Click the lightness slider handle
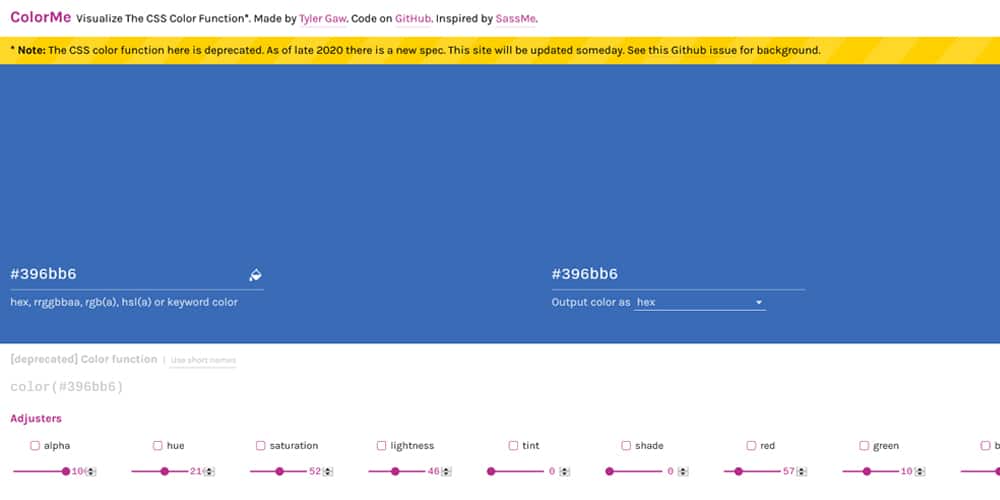This screenshot has width=1000, height=500. click(x=395, y=472)
